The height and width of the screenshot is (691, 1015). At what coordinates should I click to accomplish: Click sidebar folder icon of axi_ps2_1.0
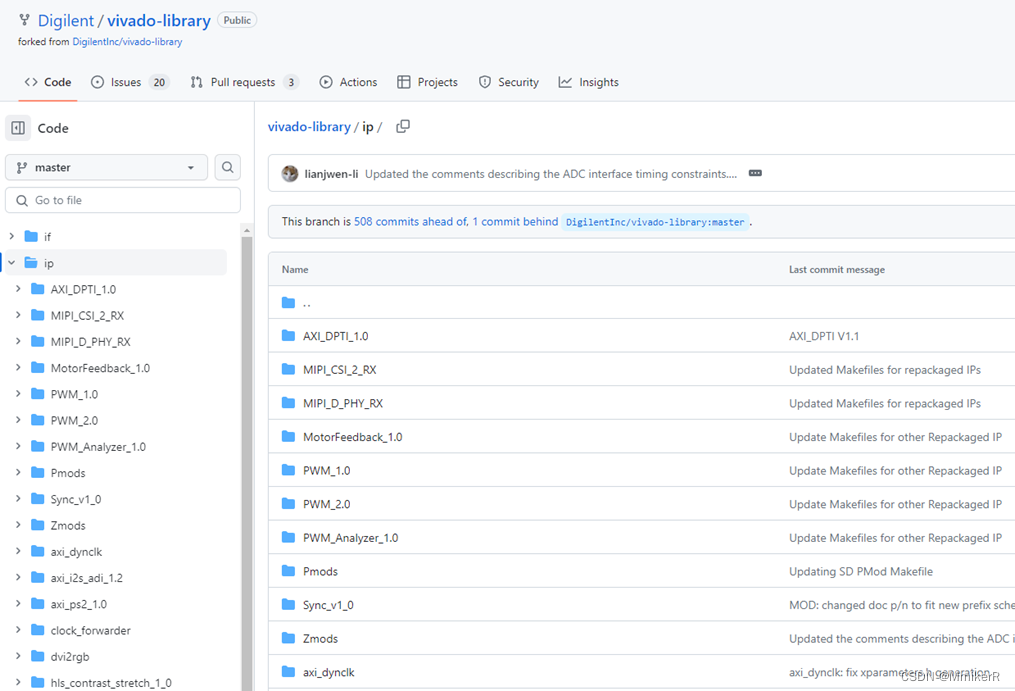[x=38, y=604]
